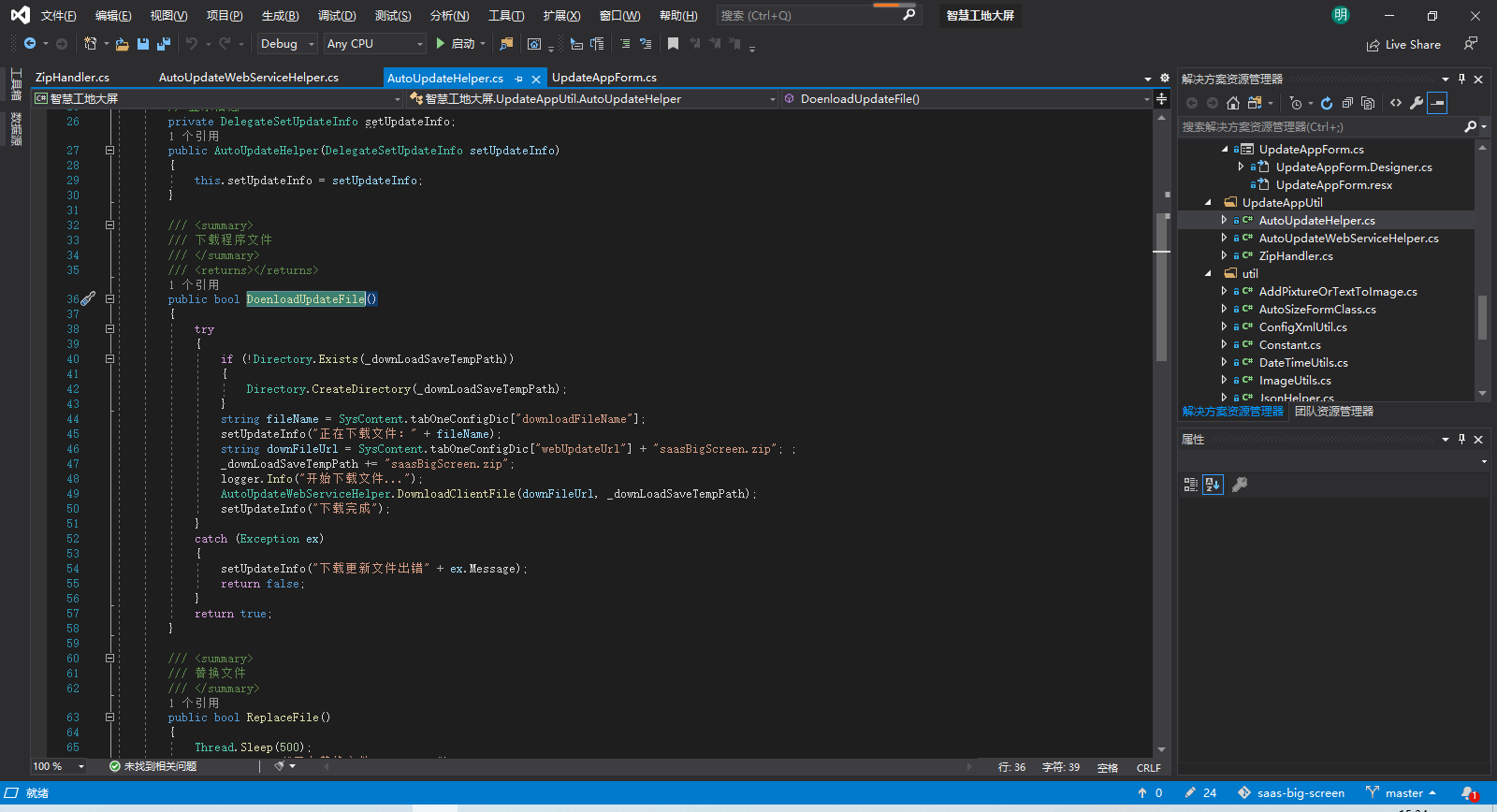Open the 文件(F) menu
1497x812 pixels.
58,15
